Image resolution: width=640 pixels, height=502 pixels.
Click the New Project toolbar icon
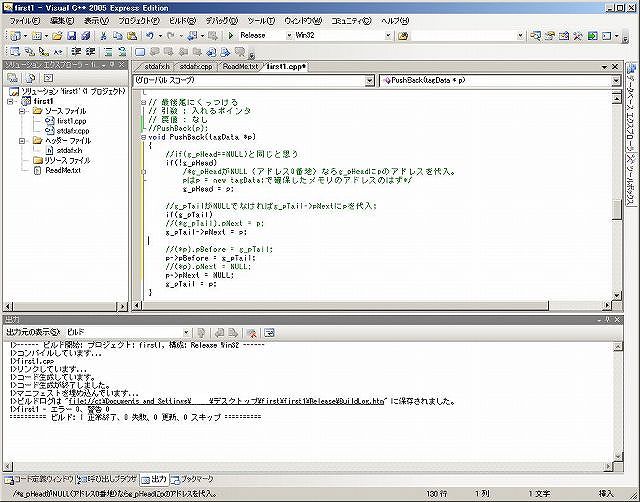click(x=15, y=36)
